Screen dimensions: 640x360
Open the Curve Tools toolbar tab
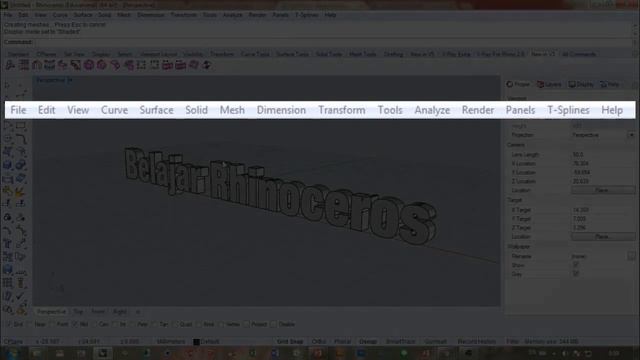click(256, 54)
